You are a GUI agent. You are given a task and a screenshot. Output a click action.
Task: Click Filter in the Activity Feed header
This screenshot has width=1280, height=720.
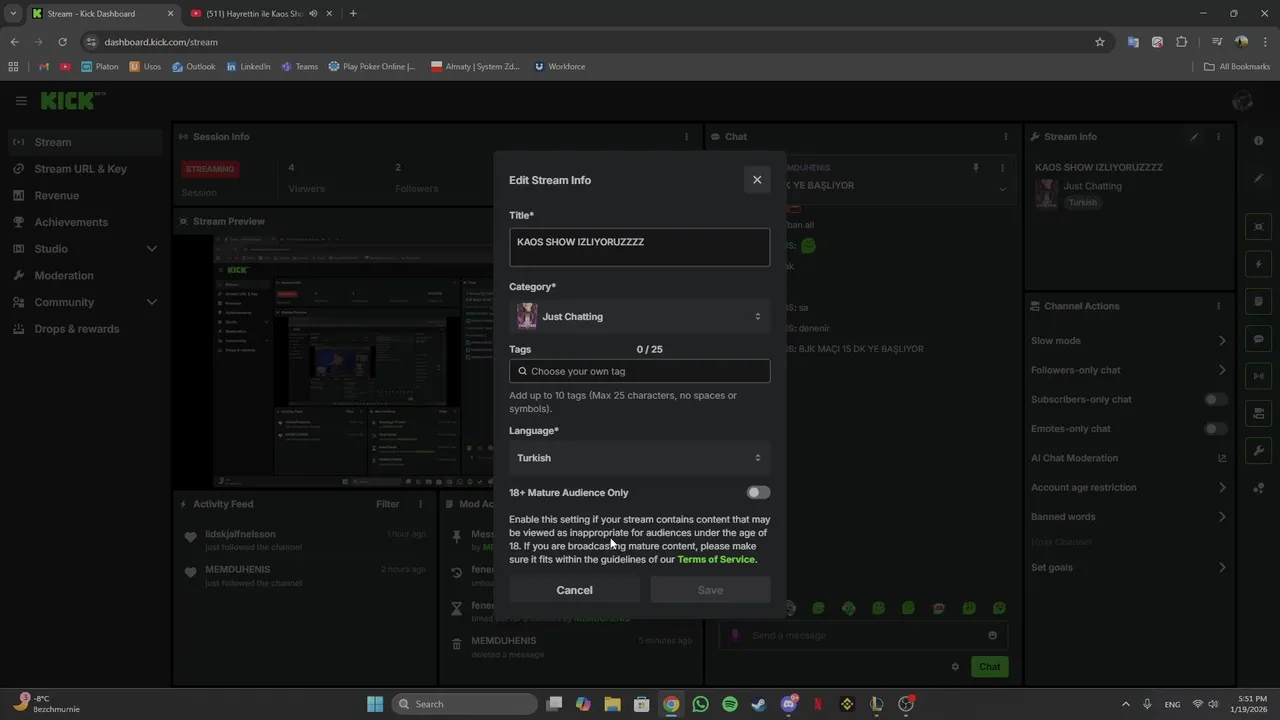387,504
